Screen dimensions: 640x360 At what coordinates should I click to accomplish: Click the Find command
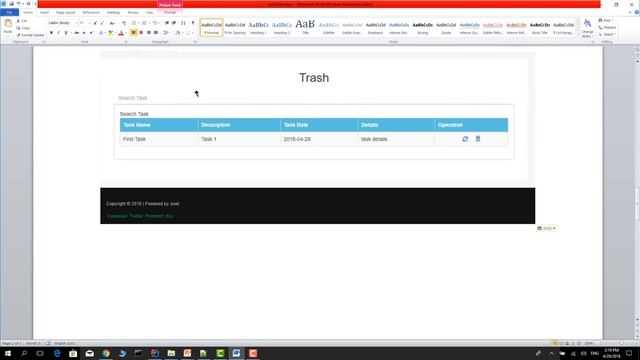click(x=606, y=20)
